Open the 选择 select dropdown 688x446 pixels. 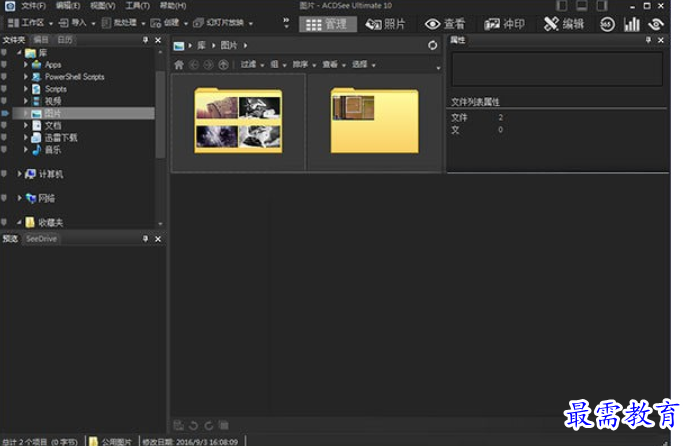tap(364, 65)
